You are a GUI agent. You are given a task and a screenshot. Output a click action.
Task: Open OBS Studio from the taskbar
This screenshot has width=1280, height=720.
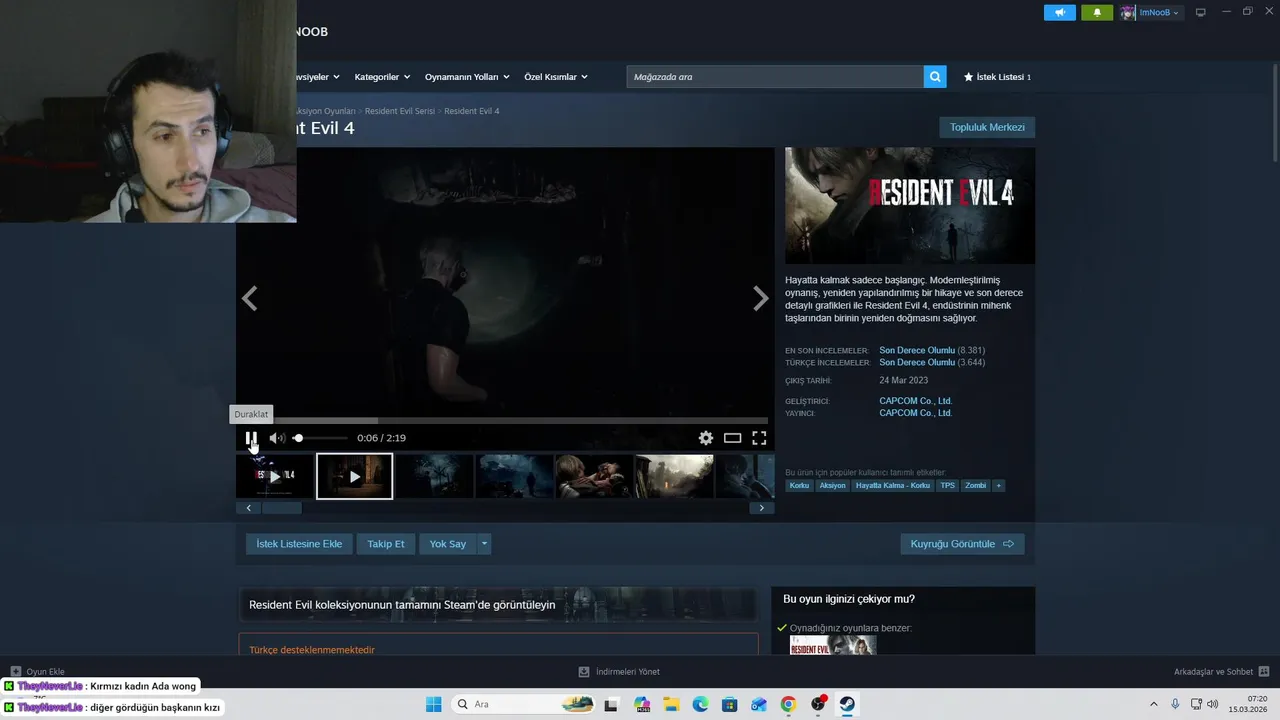818,704
